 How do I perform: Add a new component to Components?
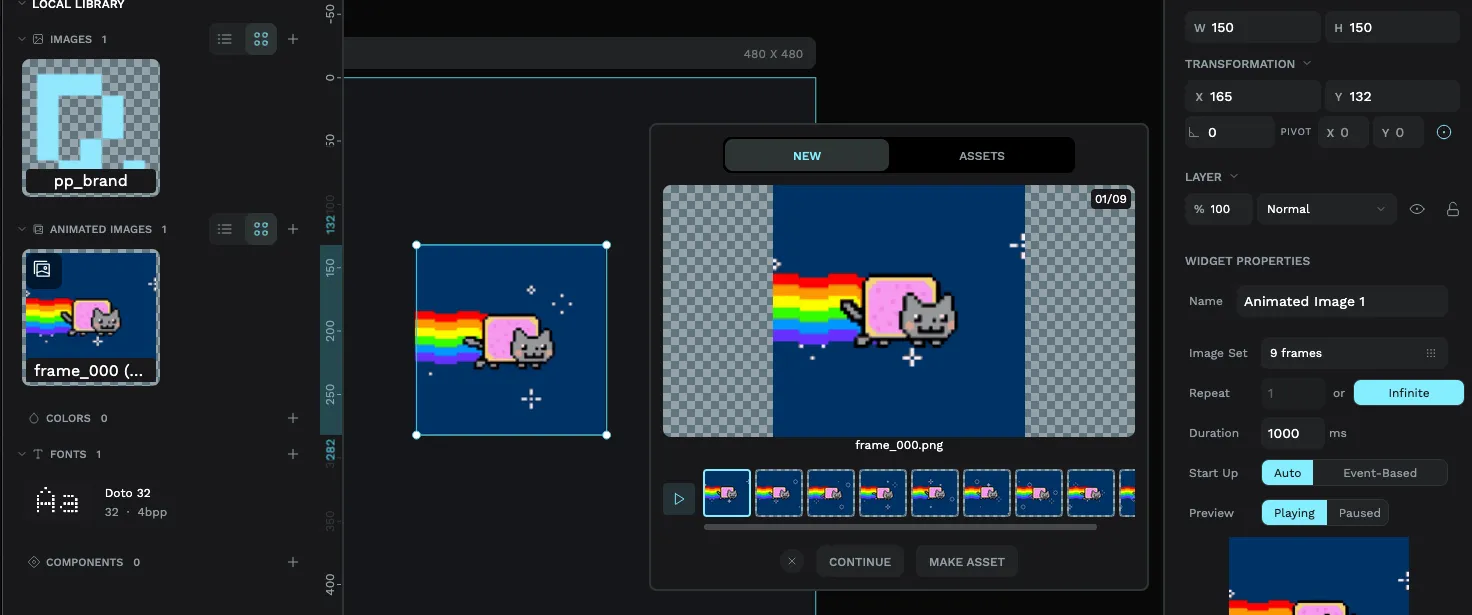pos(293,562)
